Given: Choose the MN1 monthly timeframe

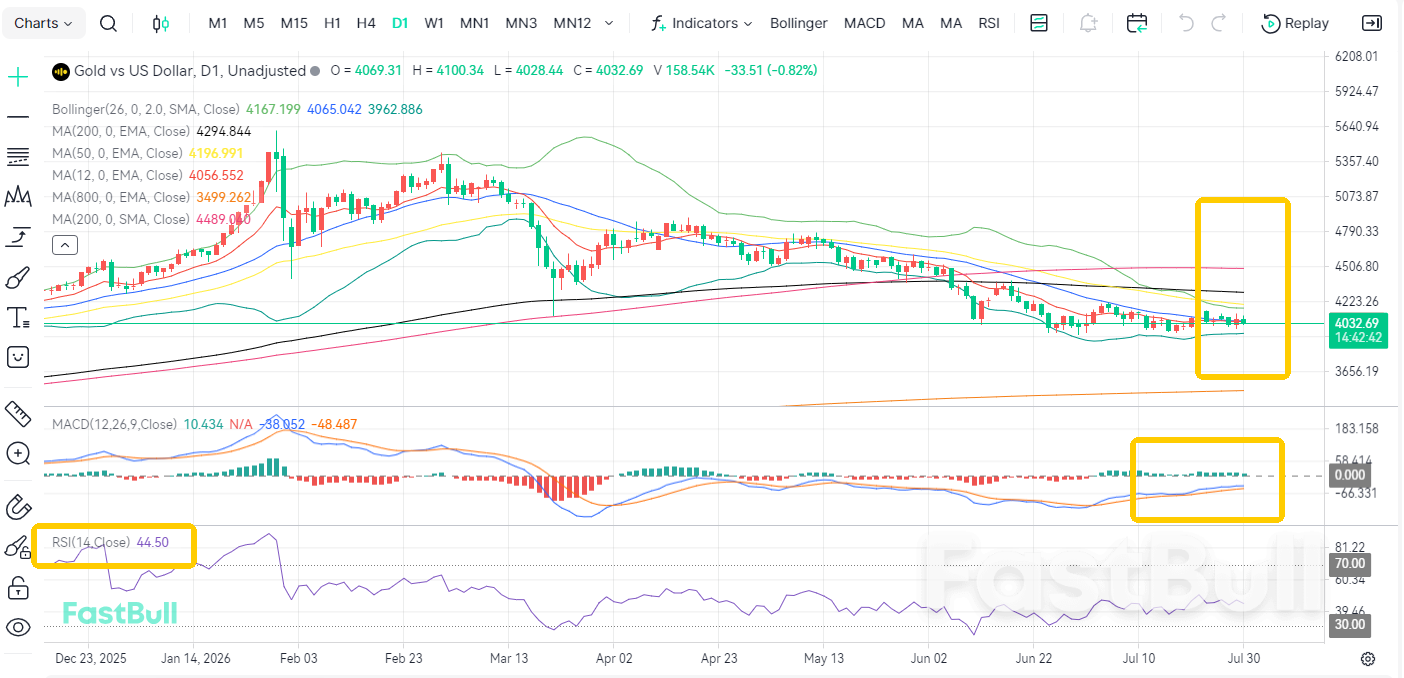Looking at the screenshot, I should (x=475, y=23).
